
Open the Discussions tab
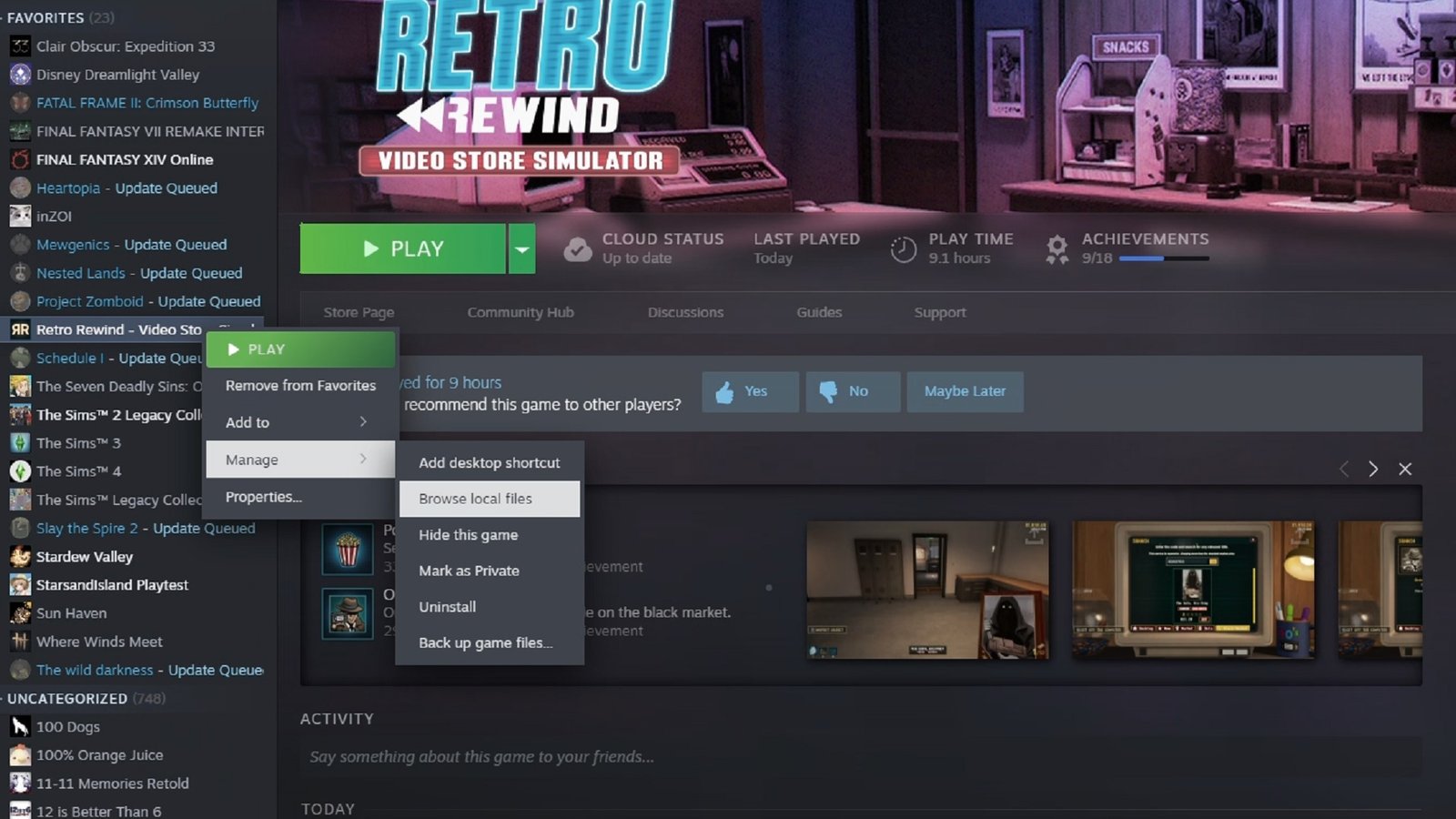click(685, 312)
